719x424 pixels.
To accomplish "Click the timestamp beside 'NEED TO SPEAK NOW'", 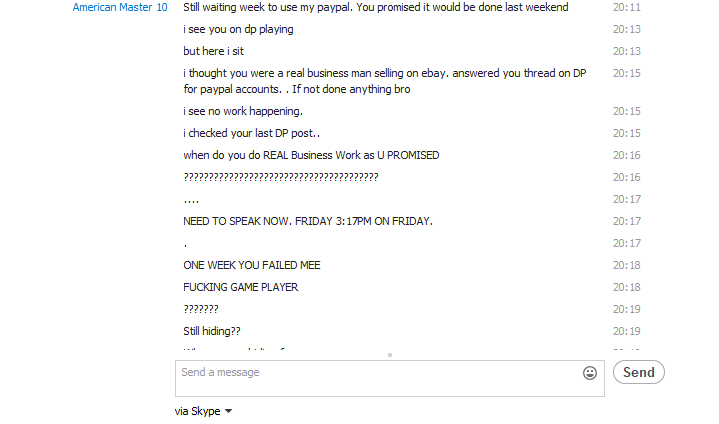I will click(x=626, y=221).
